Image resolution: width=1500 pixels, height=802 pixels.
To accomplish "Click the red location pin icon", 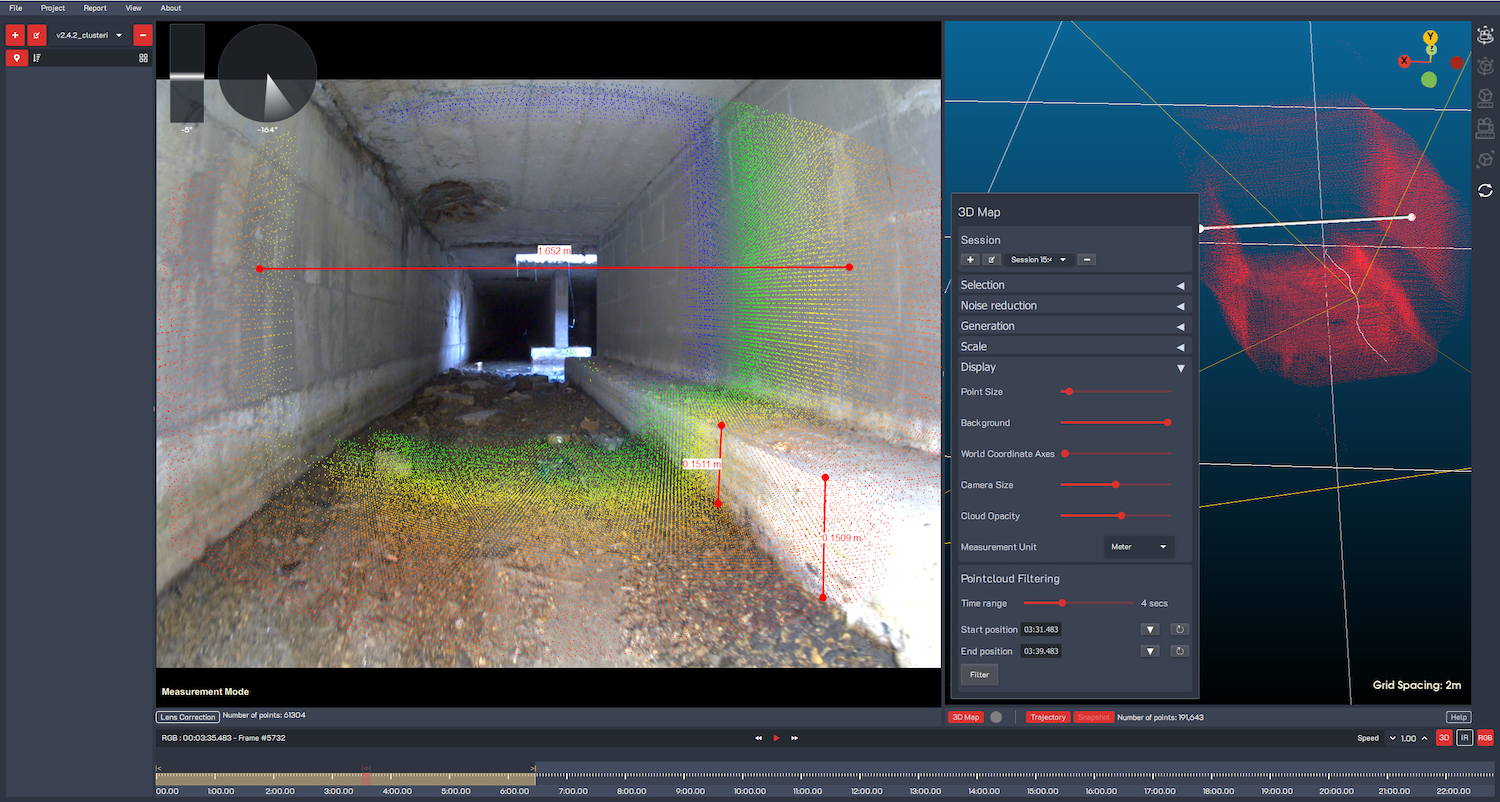I will (16, 58).
